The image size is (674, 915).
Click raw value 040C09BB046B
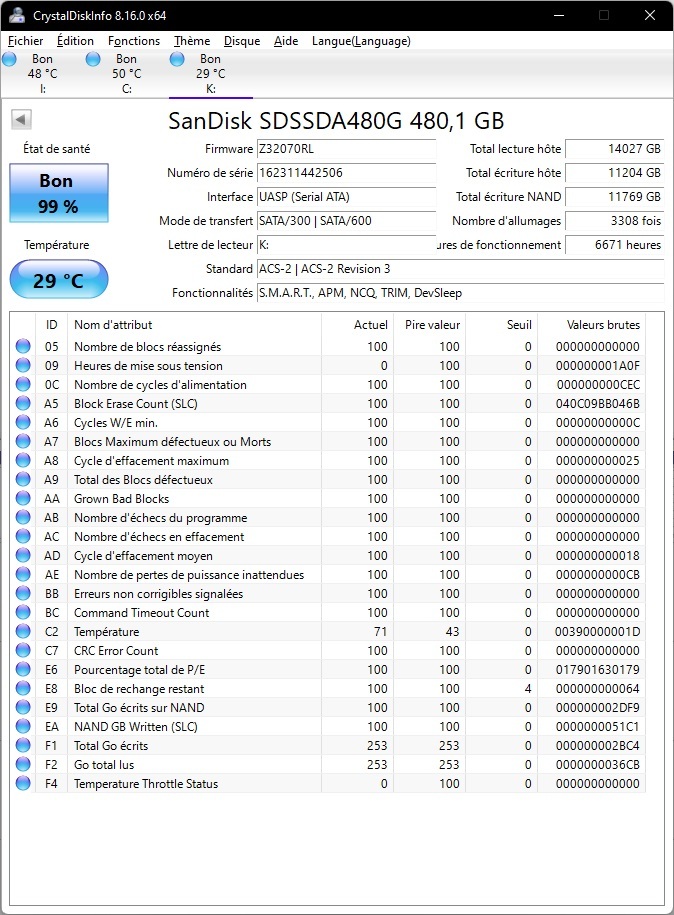pos(598,404)
